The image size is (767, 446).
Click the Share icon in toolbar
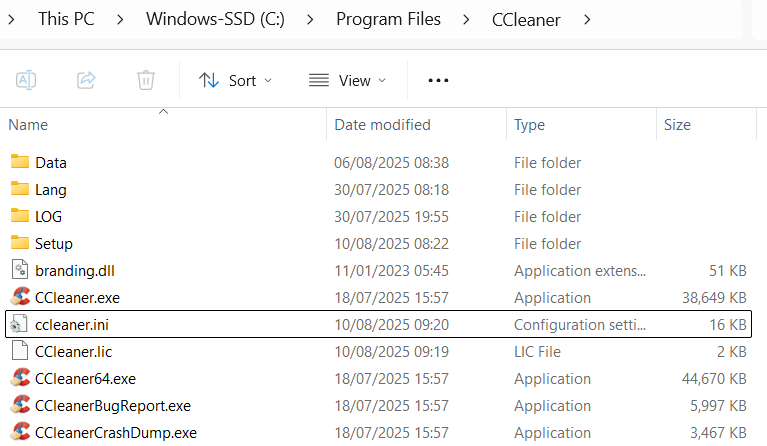click(x=86, y=80)
